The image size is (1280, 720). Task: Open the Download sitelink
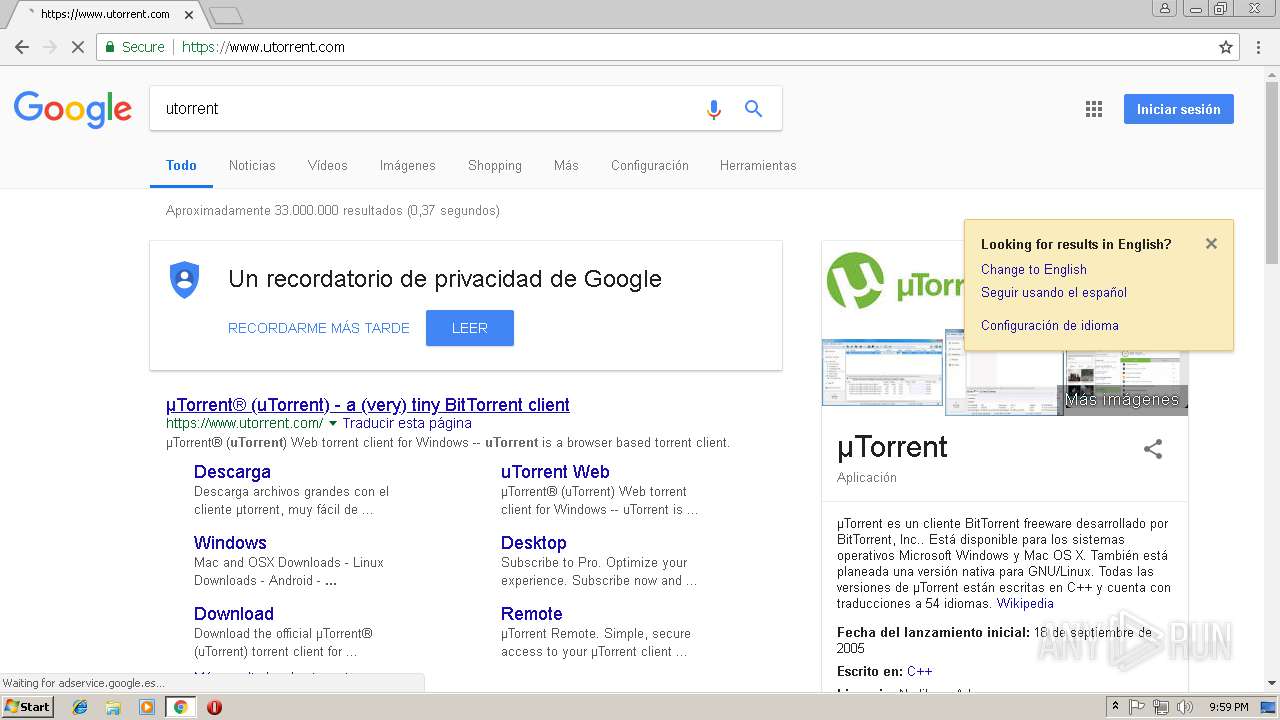234,614
